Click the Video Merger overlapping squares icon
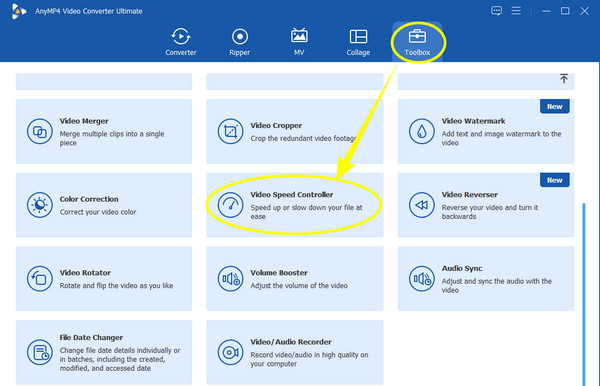Viewport: 600px width, 386px height. (39, 131)
